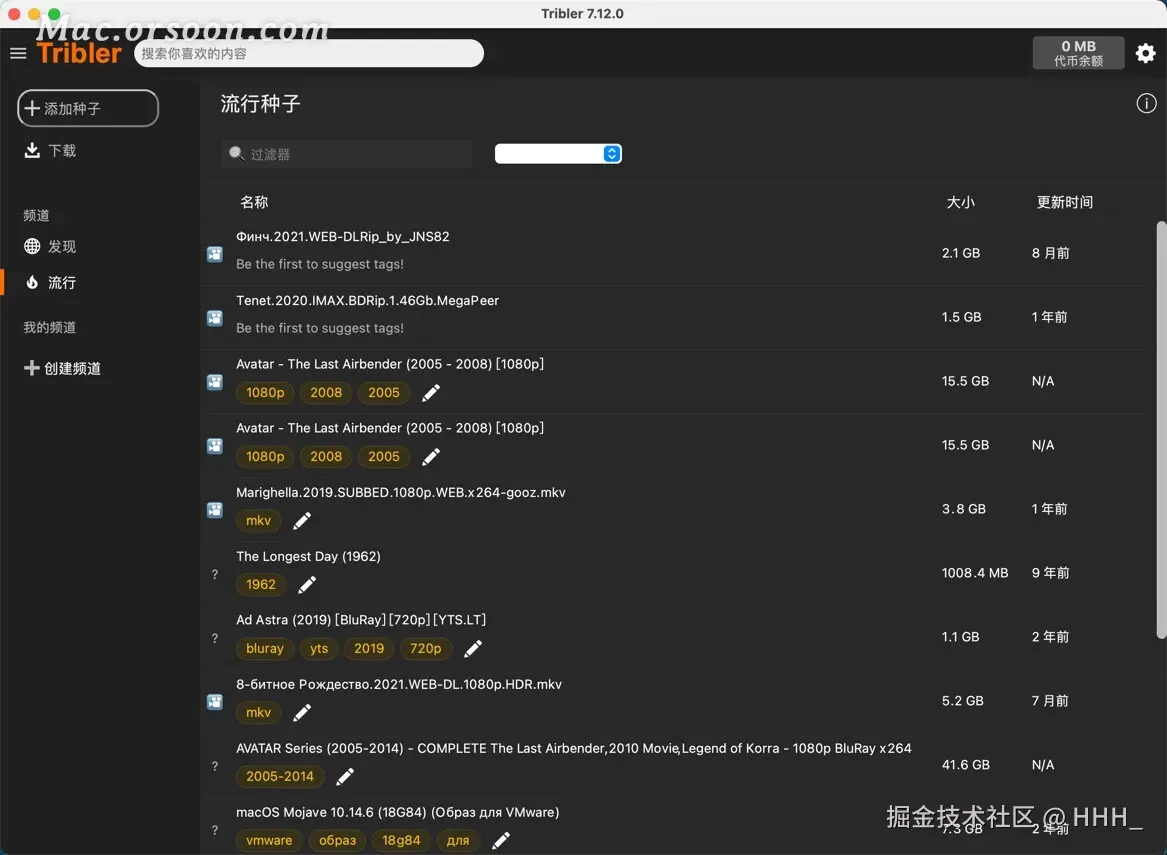Click question mark icon of Ad Astra
This screenshot has width=1167, height=855.
coord(215,638)
